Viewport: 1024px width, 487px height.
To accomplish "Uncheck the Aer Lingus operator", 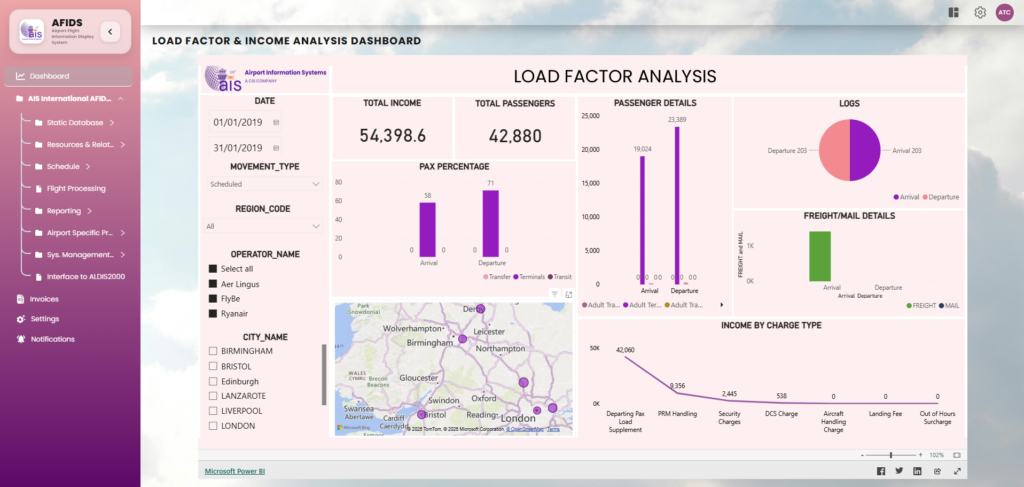I will (x=213, y=284).
